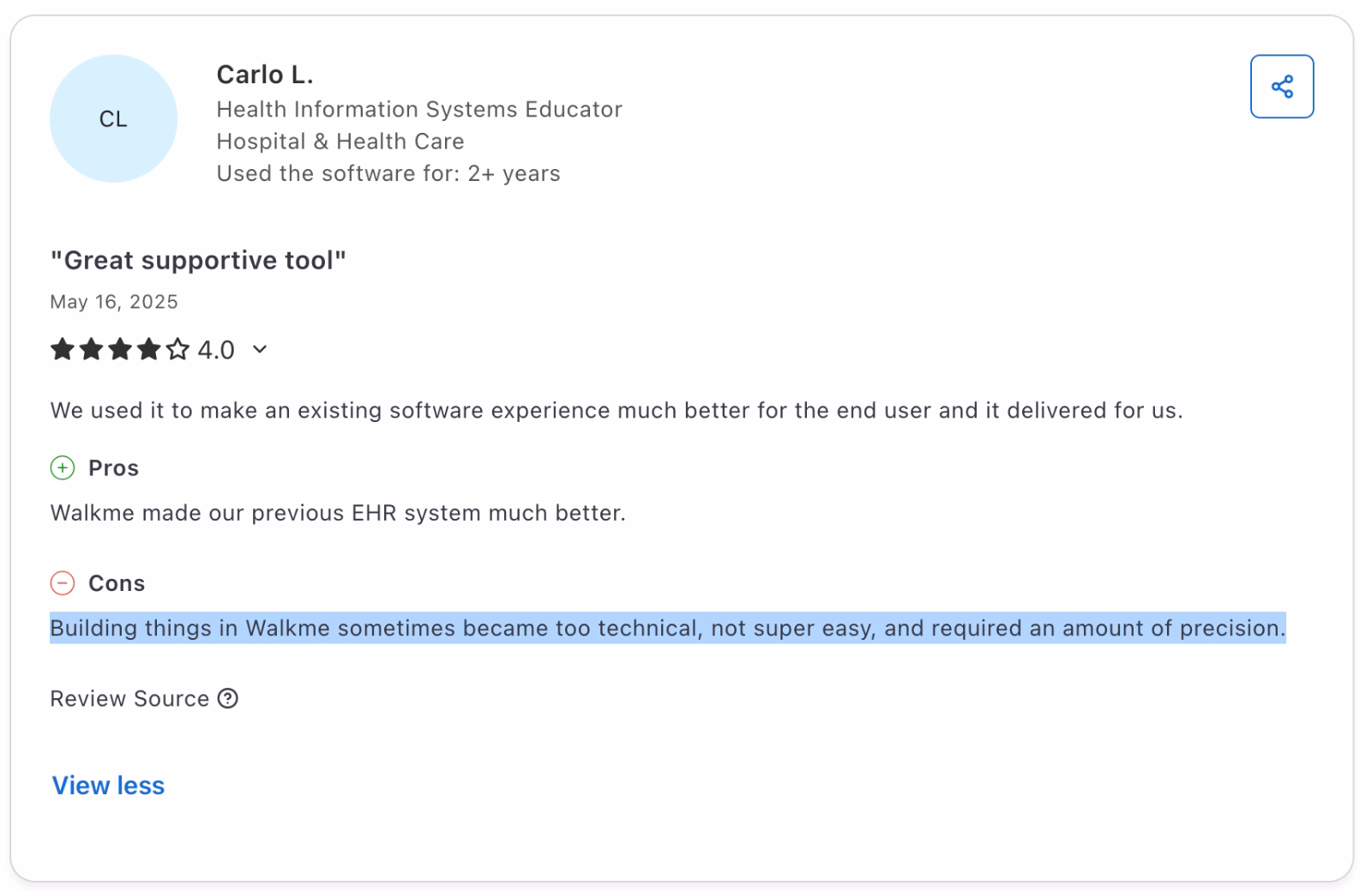This screenshot has height=892, width=1372.
Task: Select the fifth unfilled rating star
Action: click(x=177, y=349)
